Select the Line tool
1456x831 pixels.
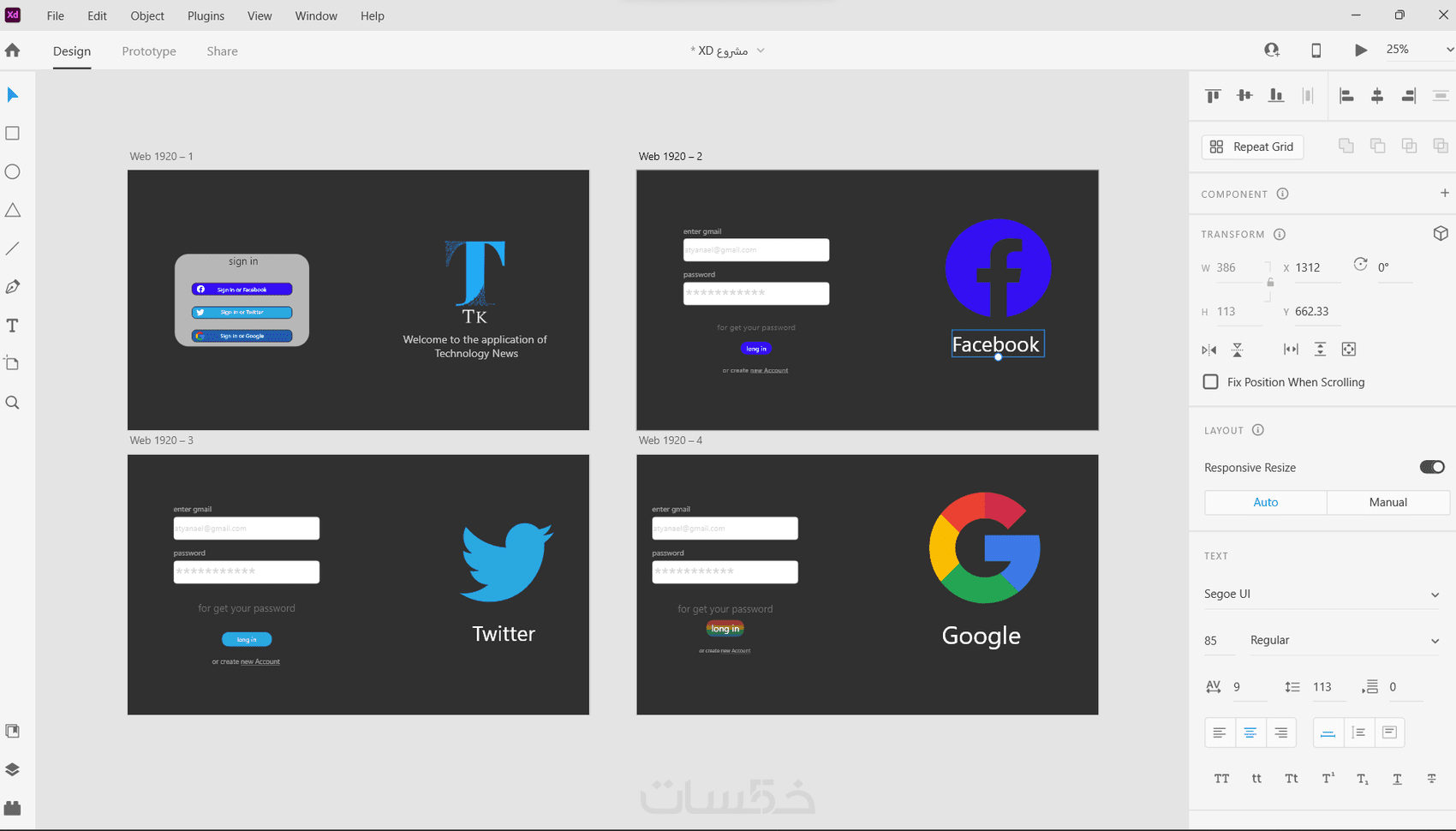pyautogui.click(x=13, y=248)
